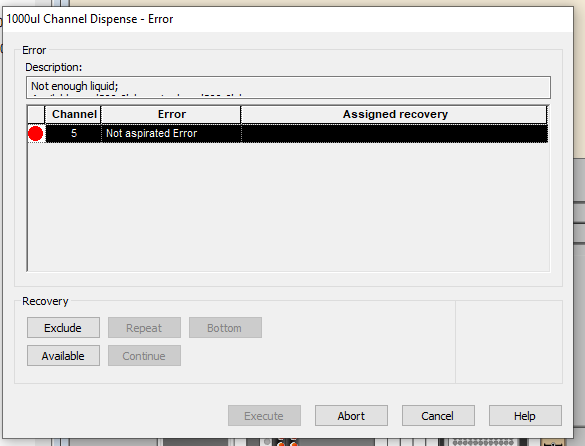Click the grayed-out Execute button
The width and height of the screenshot is (585, 446).
(x=264, y=416)
